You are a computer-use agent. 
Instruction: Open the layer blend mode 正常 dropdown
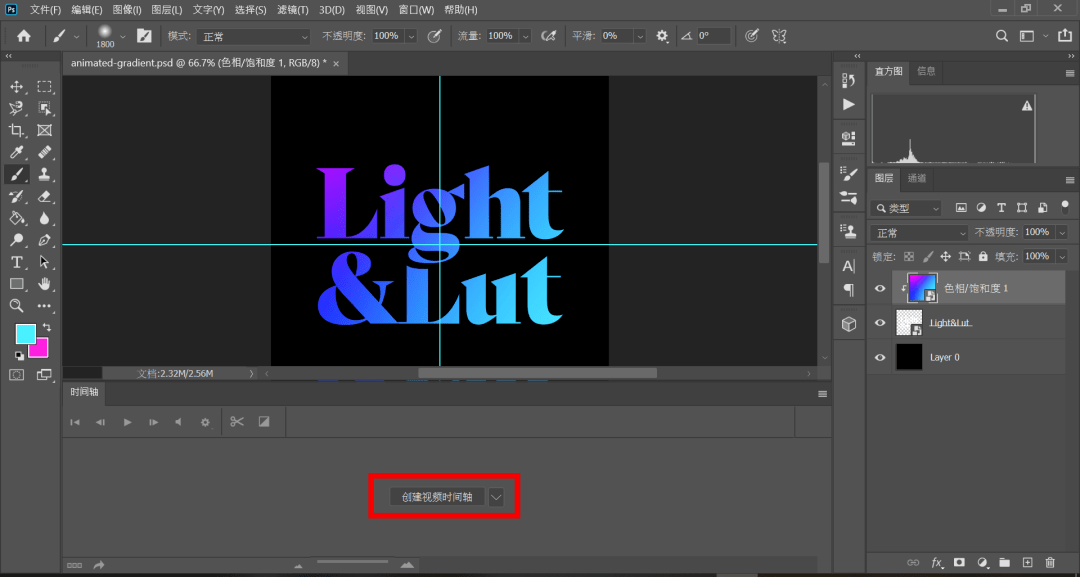click(x=920, y=233)
